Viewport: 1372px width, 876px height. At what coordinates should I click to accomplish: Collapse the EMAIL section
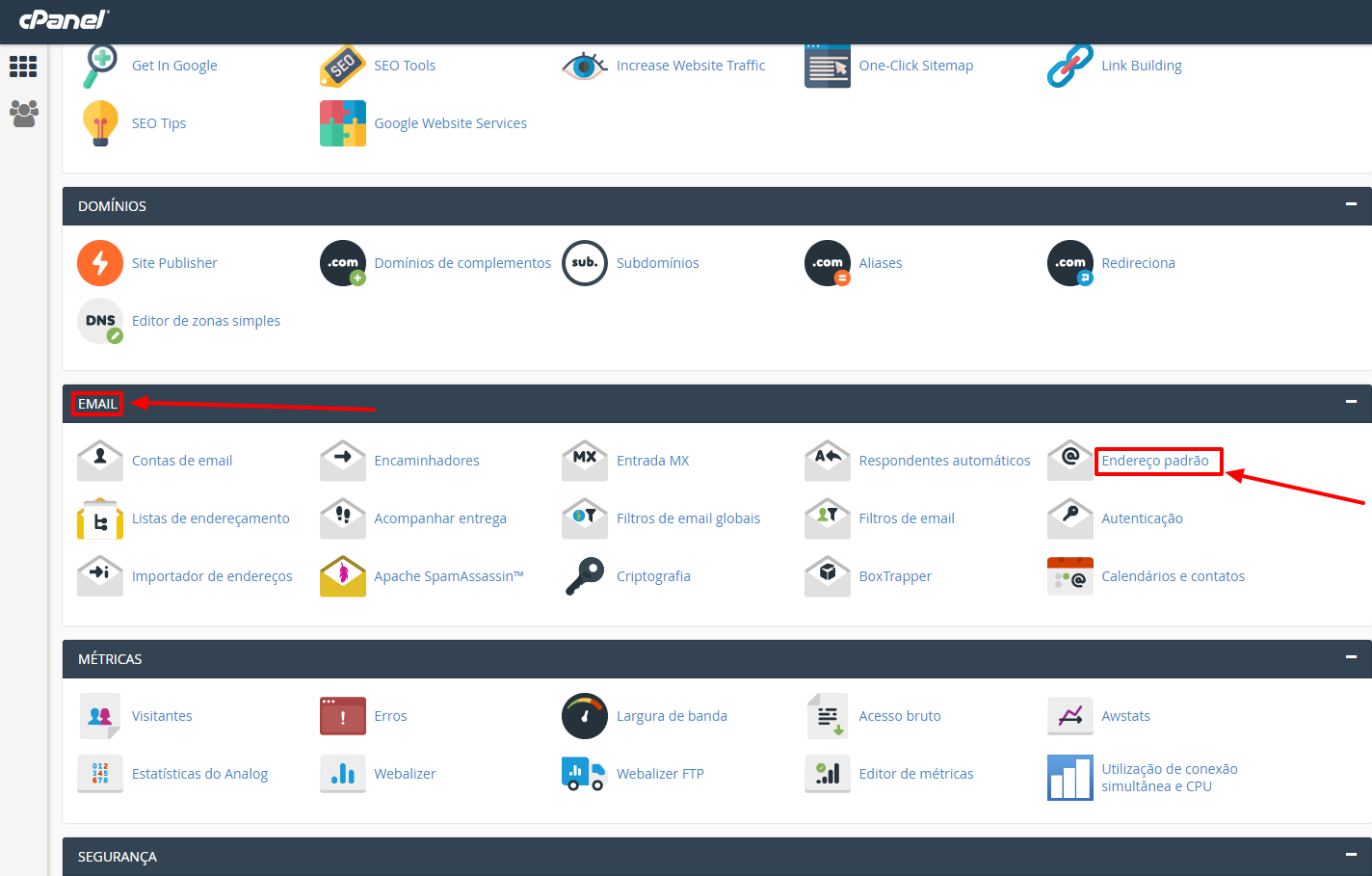coord(1351,402)
